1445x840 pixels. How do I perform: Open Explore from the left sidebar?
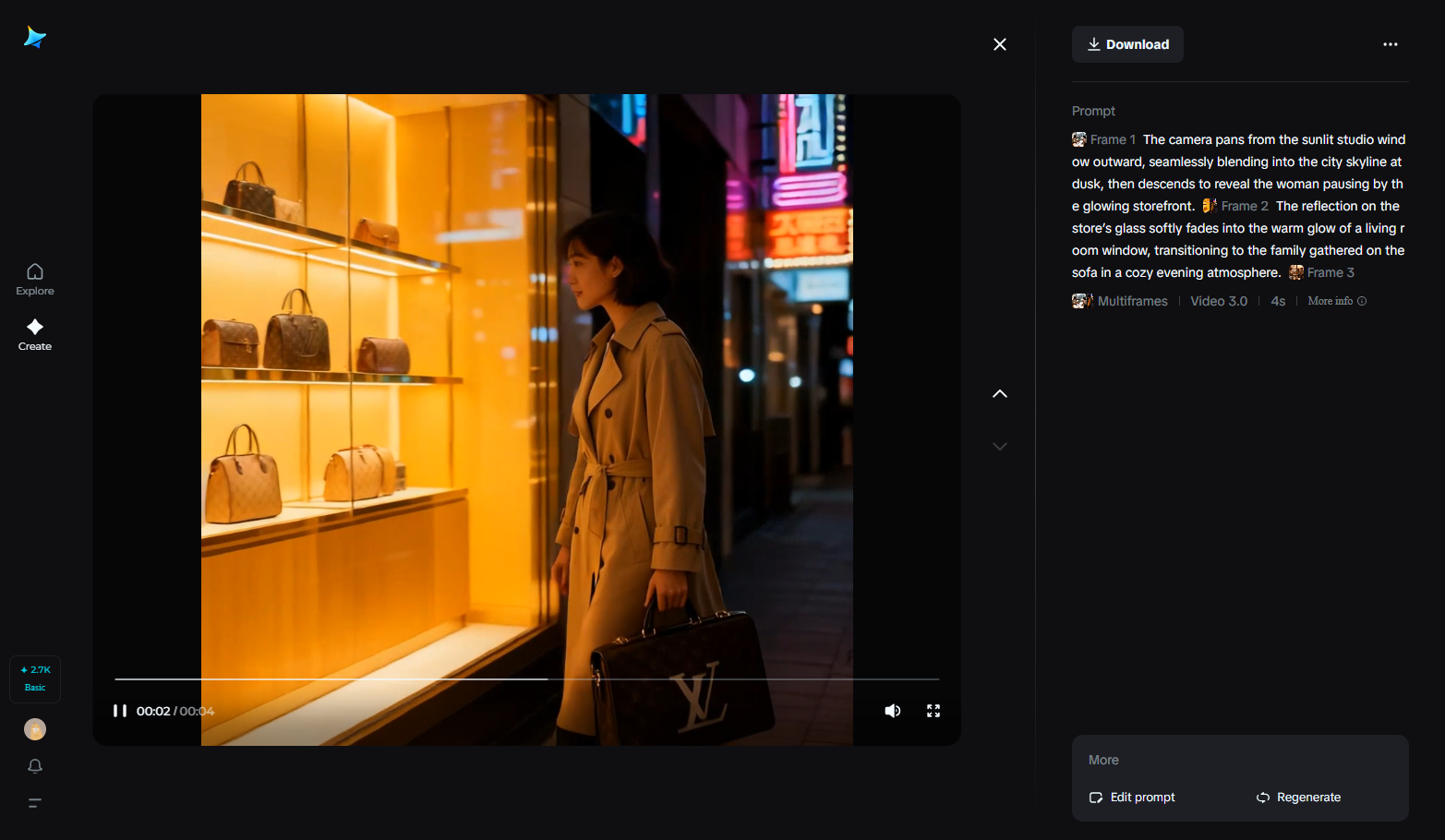click(34, 279)
